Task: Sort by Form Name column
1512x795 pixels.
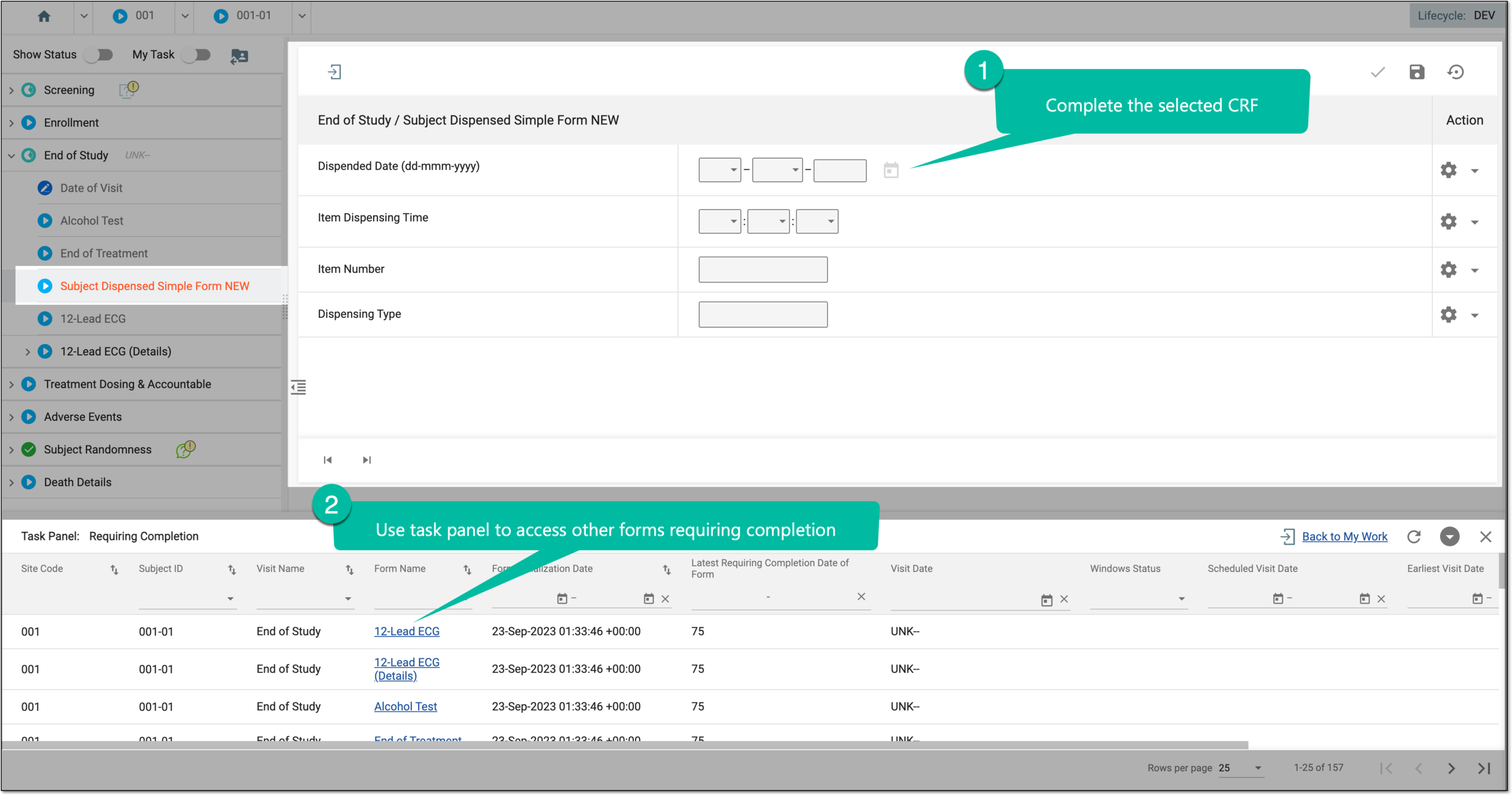Action: (x=468, y=569)
